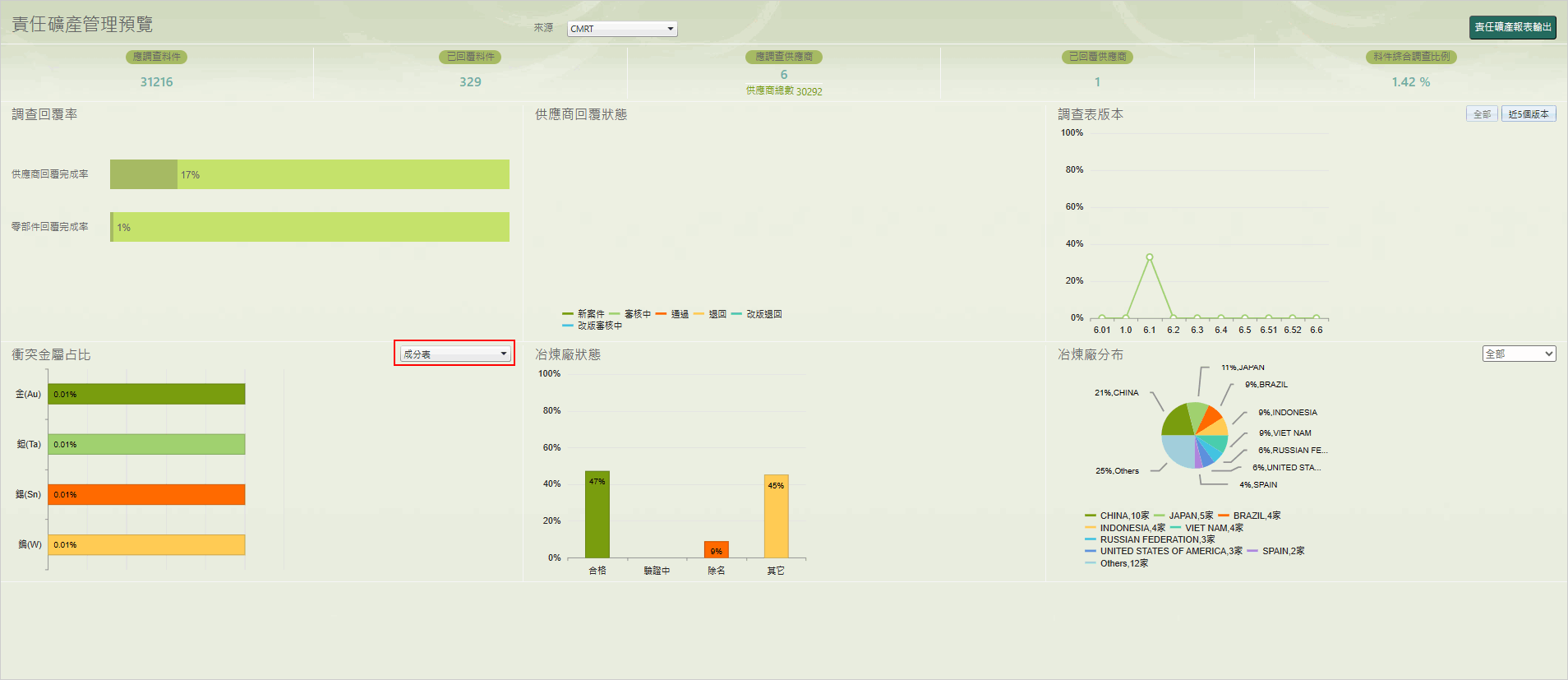Toggle VIET NAM,4家 legend entry
The height and width of the screenshot is (680, 1568).
tap(1206, 528)
